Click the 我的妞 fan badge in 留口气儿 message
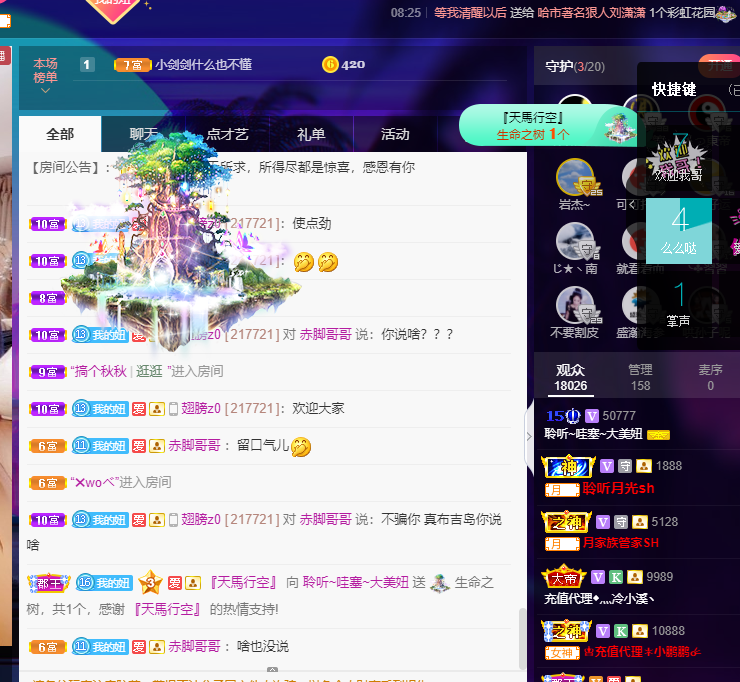The width and height of the screenshot is (740, 682). click(100, 446)
